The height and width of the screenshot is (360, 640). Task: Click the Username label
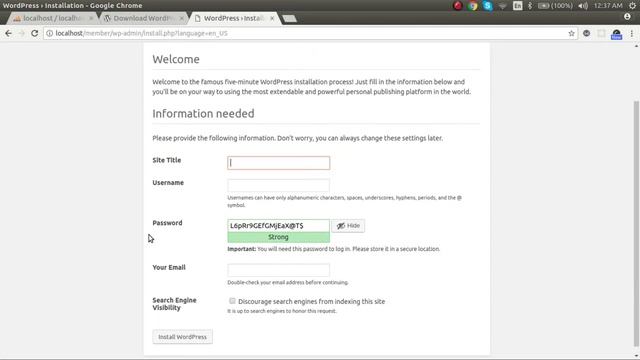168,183
